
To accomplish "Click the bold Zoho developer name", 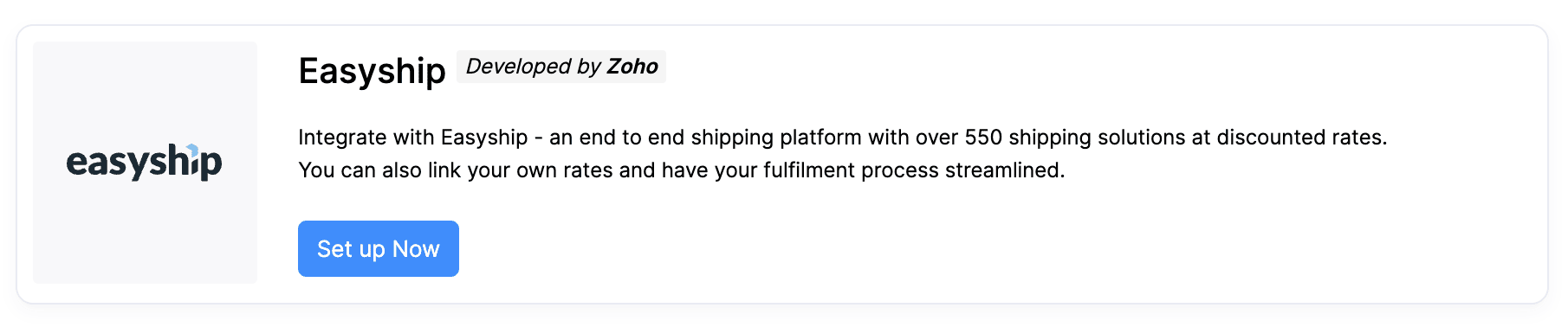I will (632, 67).
